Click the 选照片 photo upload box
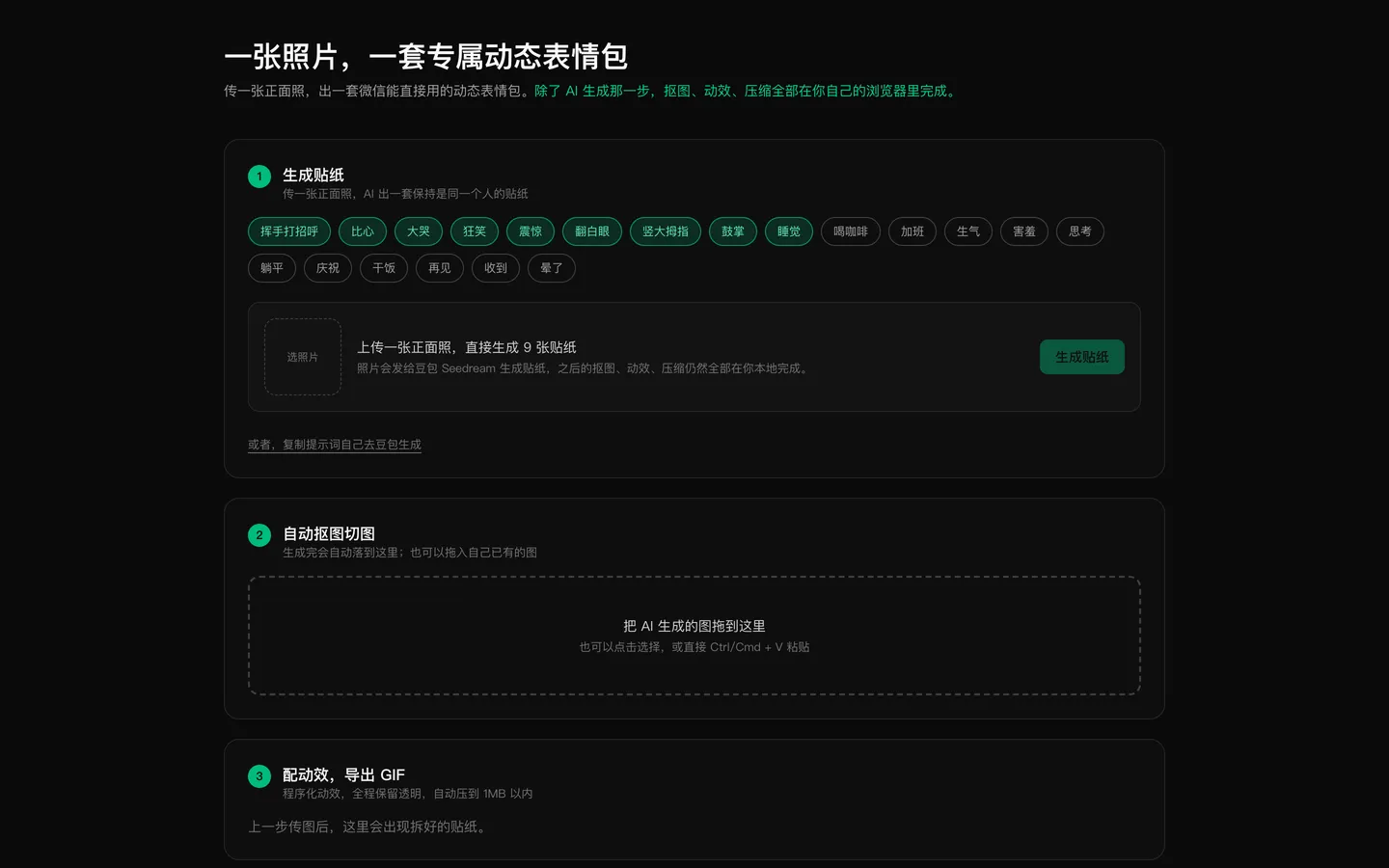The height and width of the screenshot is (868, 1389). [303, 357]
